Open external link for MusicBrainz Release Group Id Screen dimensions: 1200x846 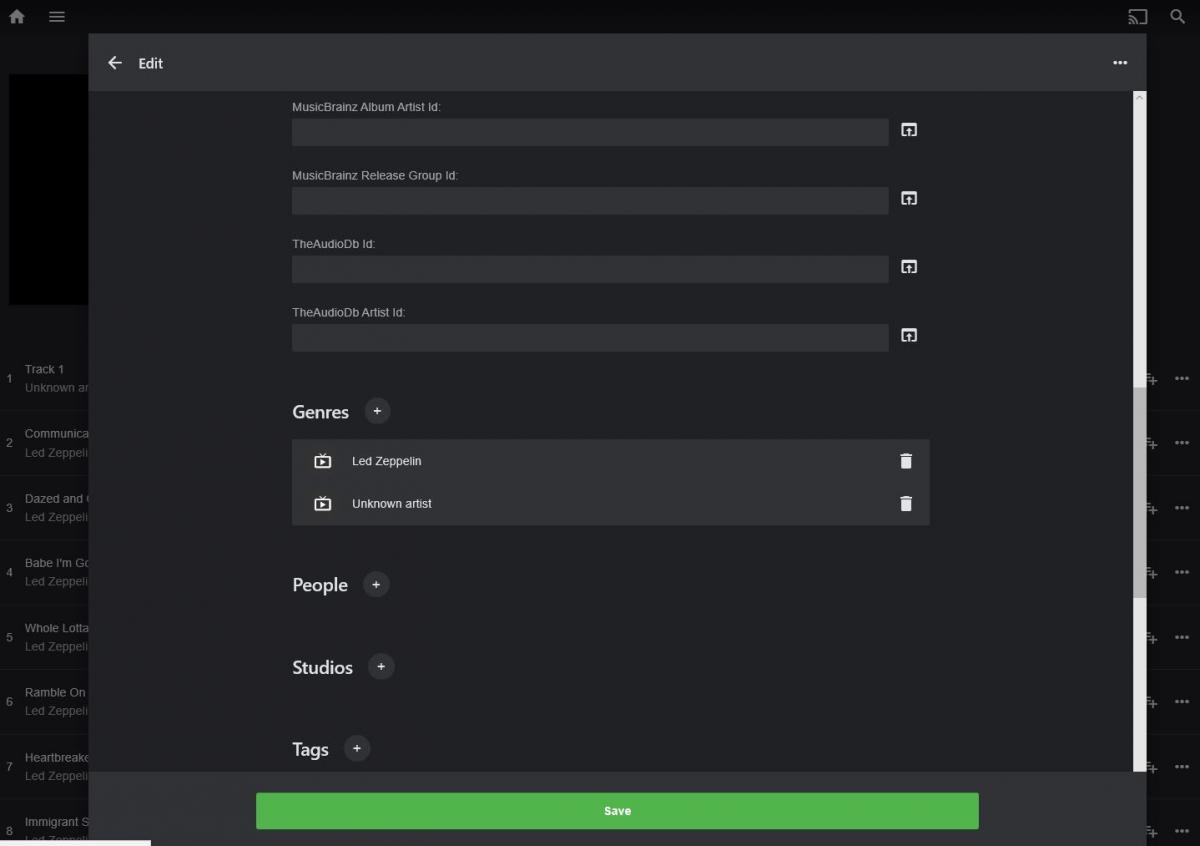click(x=908, y=199)
